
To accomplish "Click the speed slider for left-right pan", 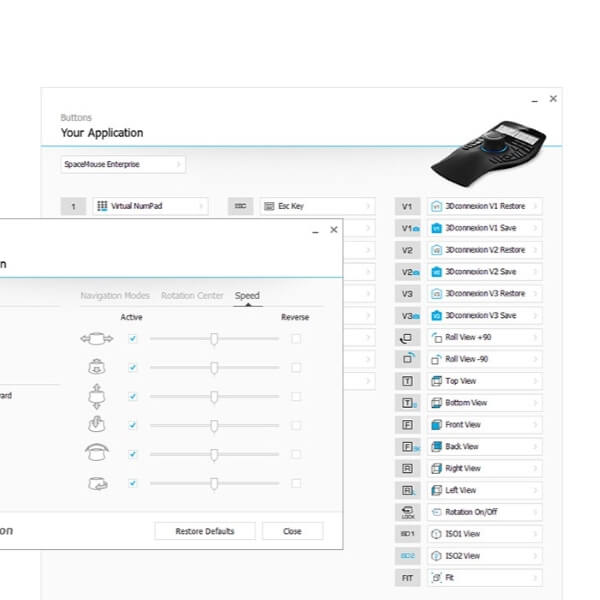I will 214,339.
